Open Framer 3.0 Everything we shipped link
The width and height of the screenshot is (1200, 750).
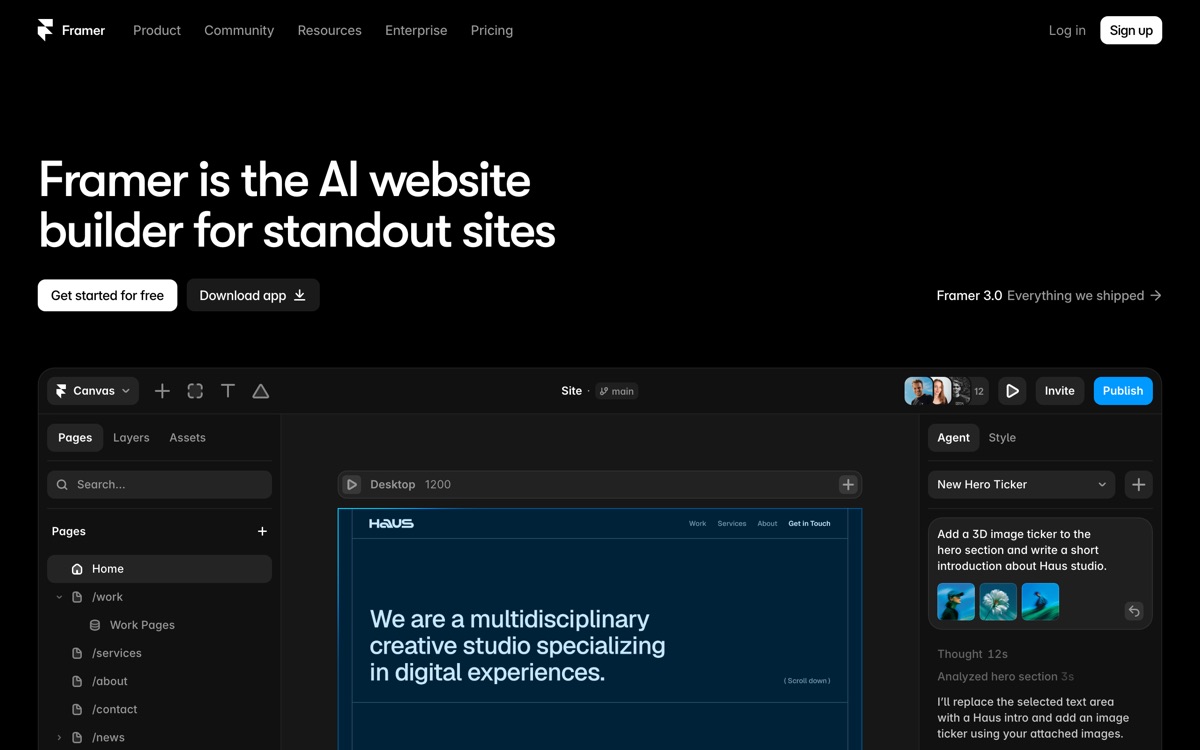(1049, 295)
